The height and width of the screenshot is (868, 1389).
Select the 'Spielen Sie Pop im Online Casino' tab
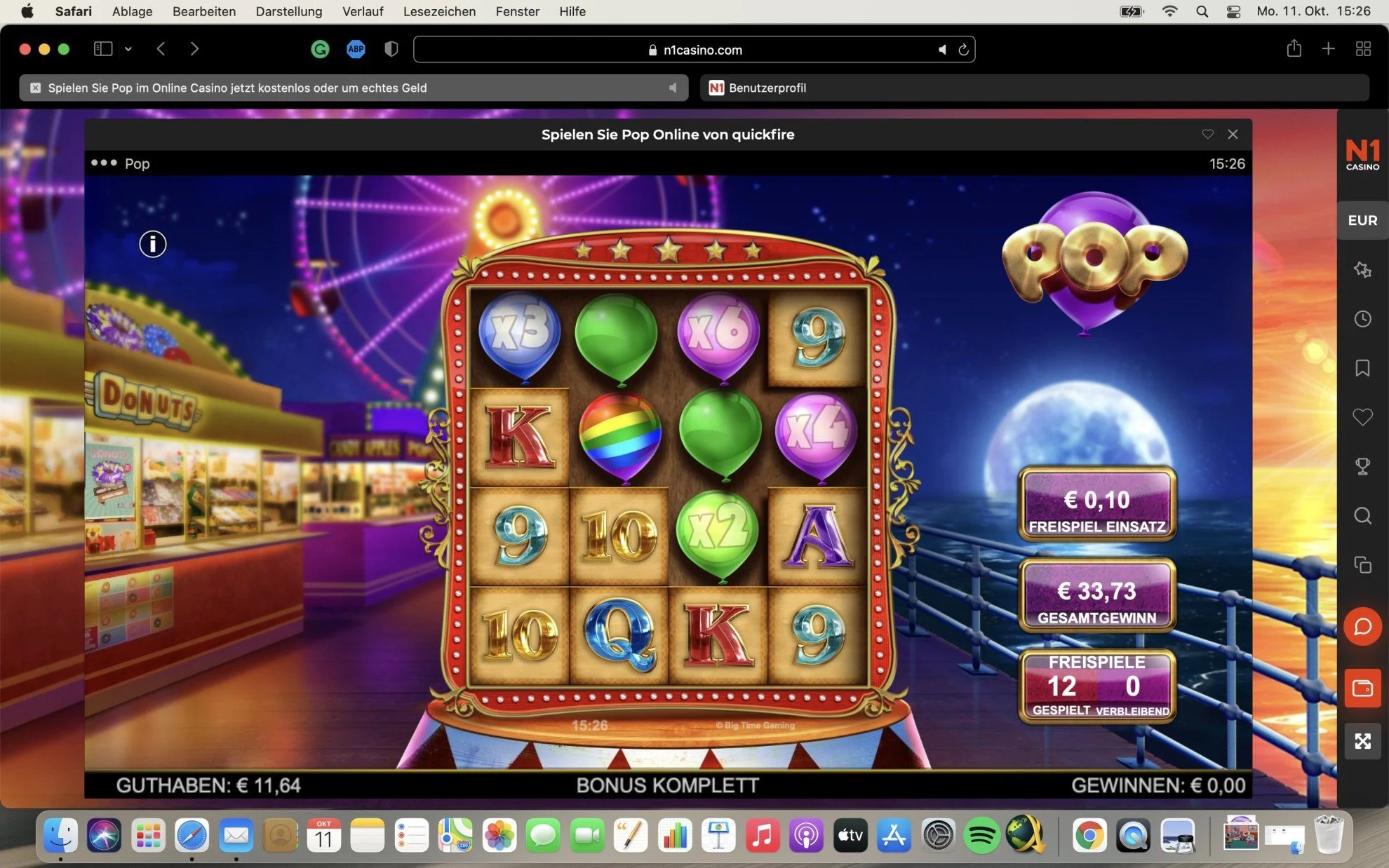[x=354, y=88]
